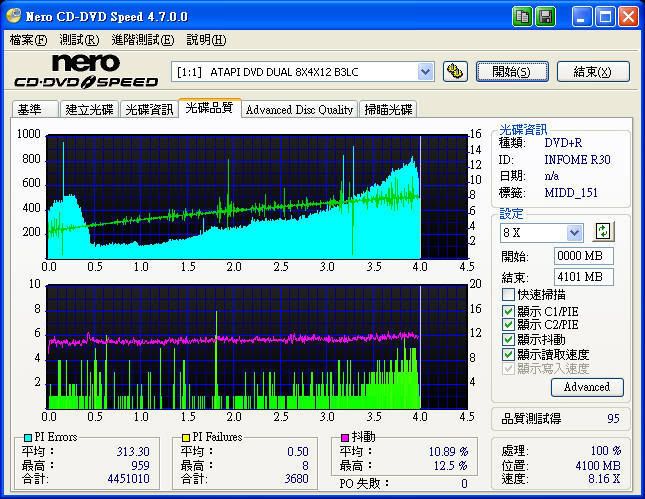Image resolution: width=645 pixels, height=499 pixels.
Task: Uncheck the 顯示 C1/PIE checkbox
Action: [509, 310]
